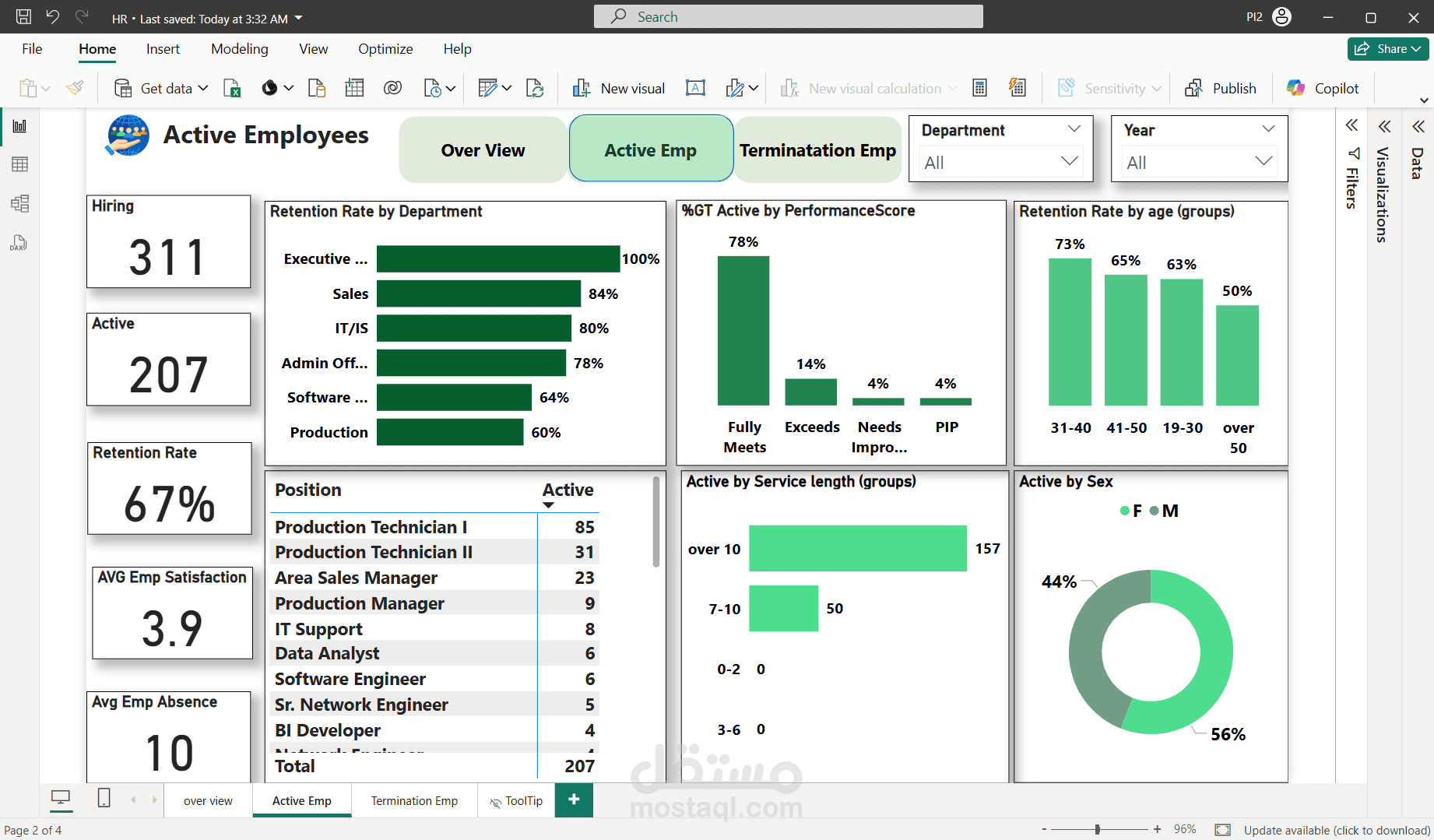1434x840 pixels.
Task: Select the M legend color swatch
Action: (1155, 511)
